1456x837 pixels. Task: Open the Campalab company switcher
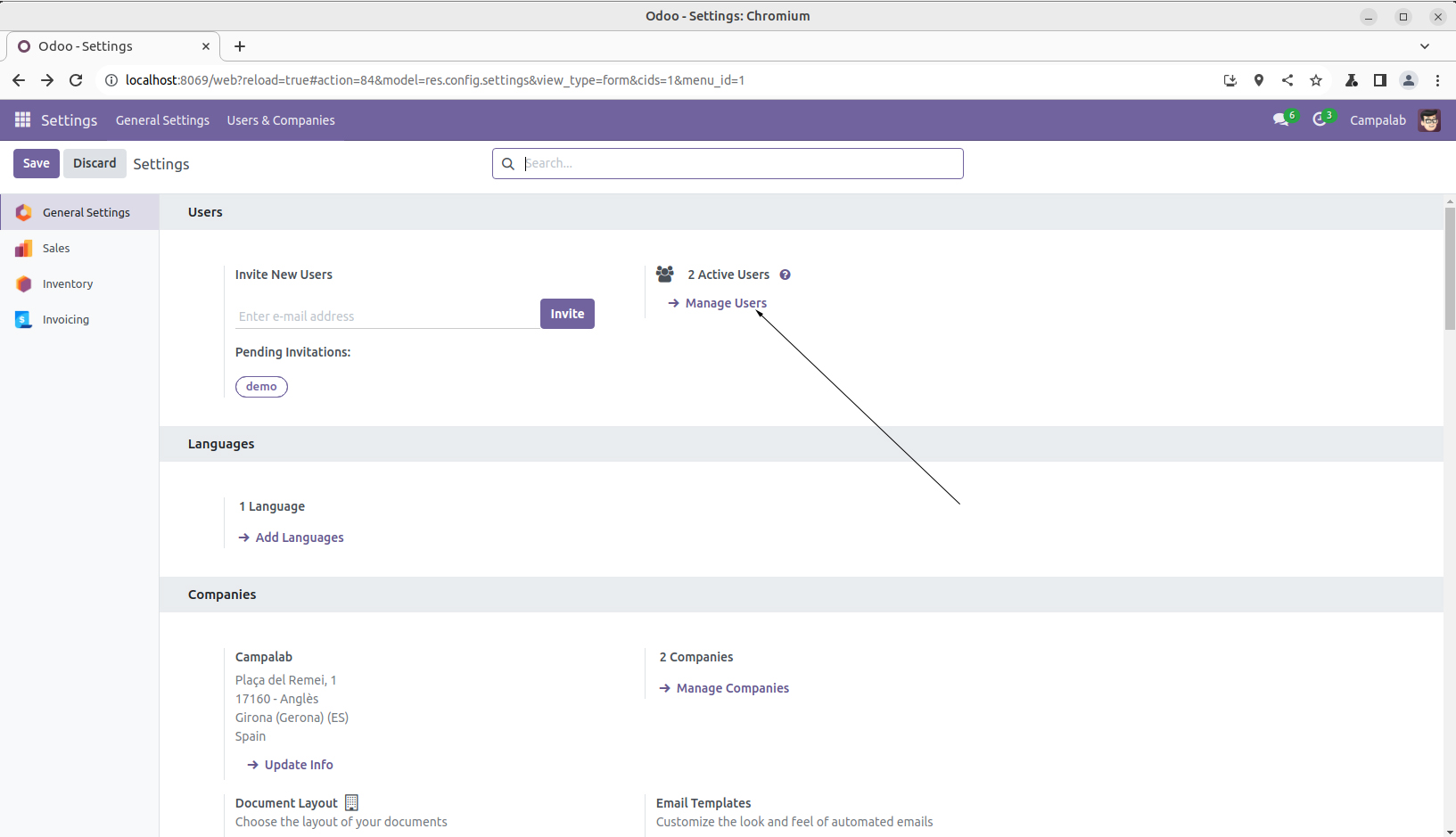(x=1377, y=120)
